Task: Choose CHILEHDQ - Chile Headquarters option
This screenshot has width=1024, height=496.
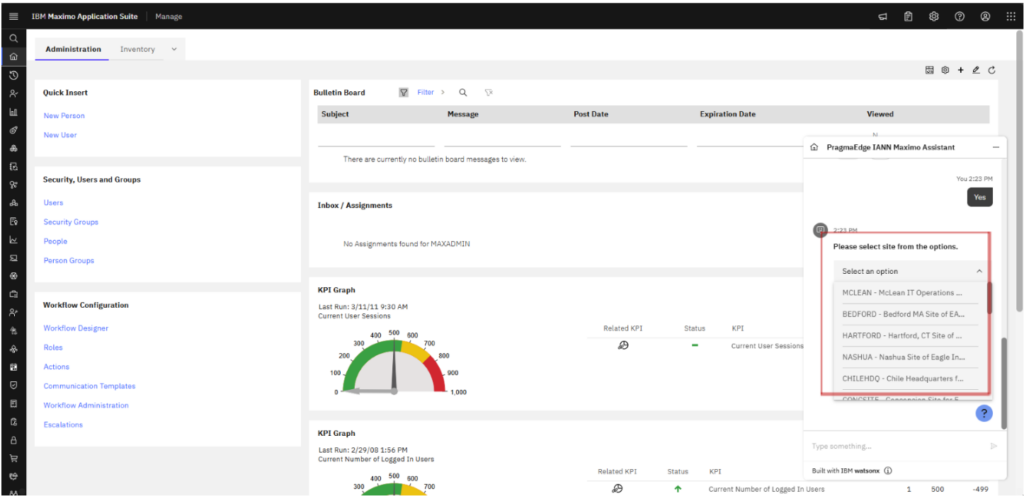Action: point(910,379)
